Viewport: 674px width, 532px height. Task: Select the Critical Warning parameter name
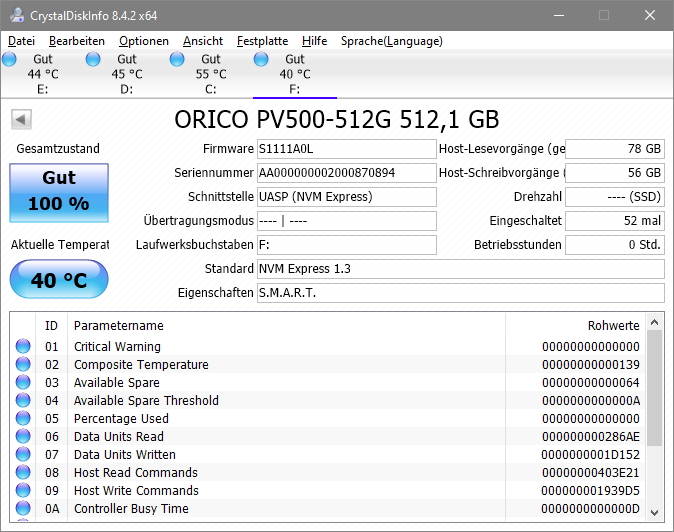[x=117, y=346]
